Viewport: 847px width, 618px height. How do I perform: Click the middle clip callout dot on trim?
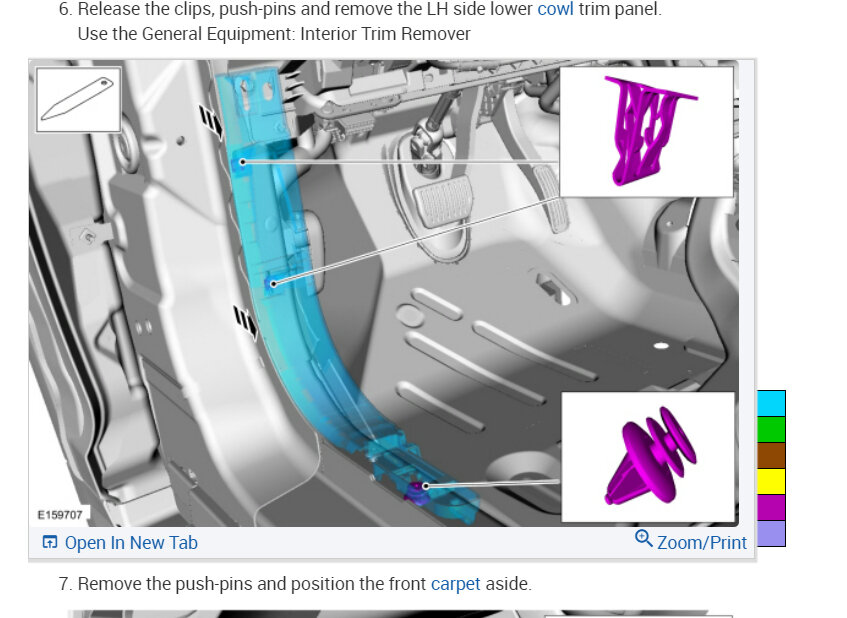273,284
